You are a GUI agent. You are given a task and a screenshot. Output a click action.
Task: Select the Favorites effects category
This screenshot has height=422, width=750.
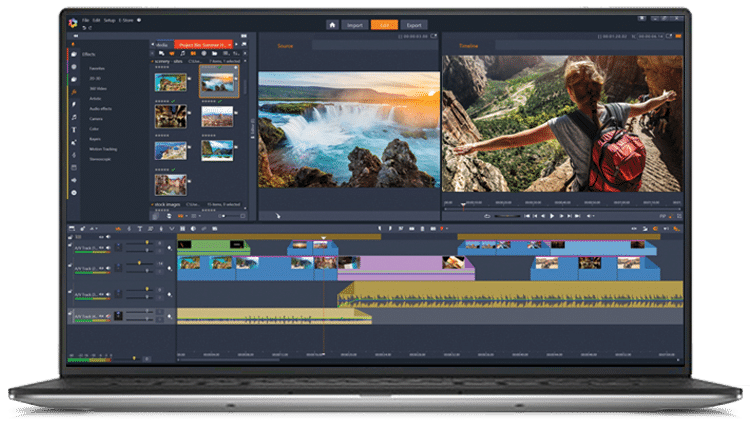point(97,68)
